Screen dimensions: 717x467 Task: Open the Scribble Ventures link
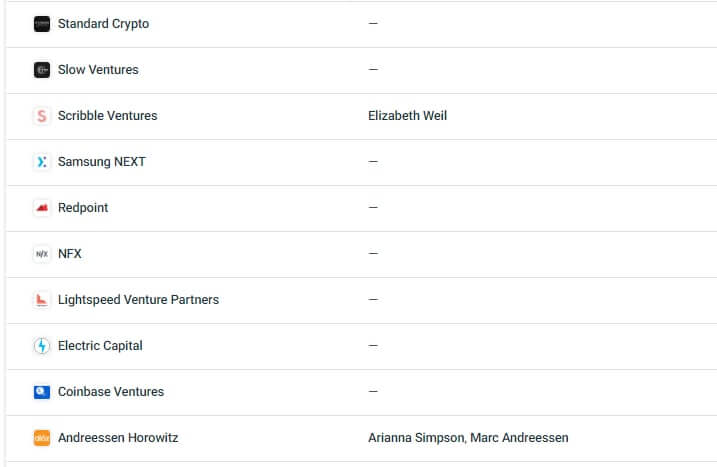107,116
